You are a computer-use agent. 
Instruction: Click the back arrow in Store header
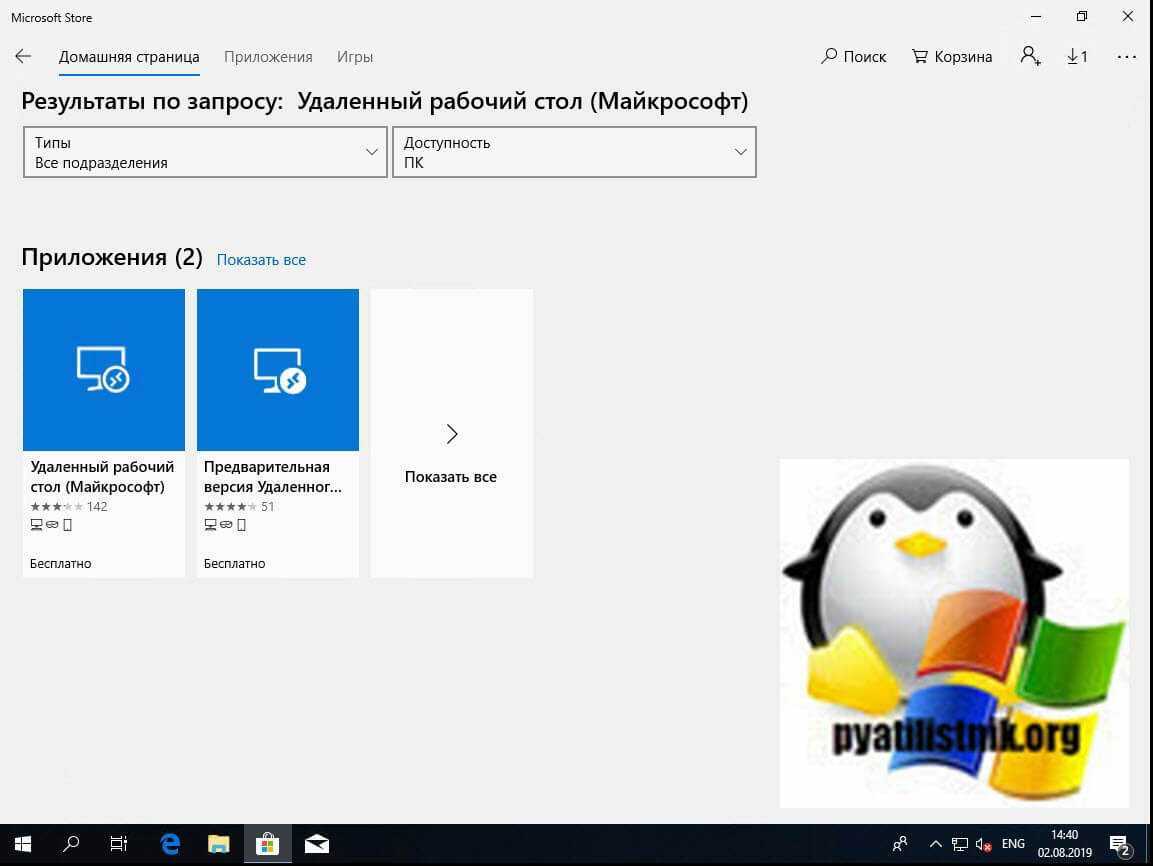point(23,56)
